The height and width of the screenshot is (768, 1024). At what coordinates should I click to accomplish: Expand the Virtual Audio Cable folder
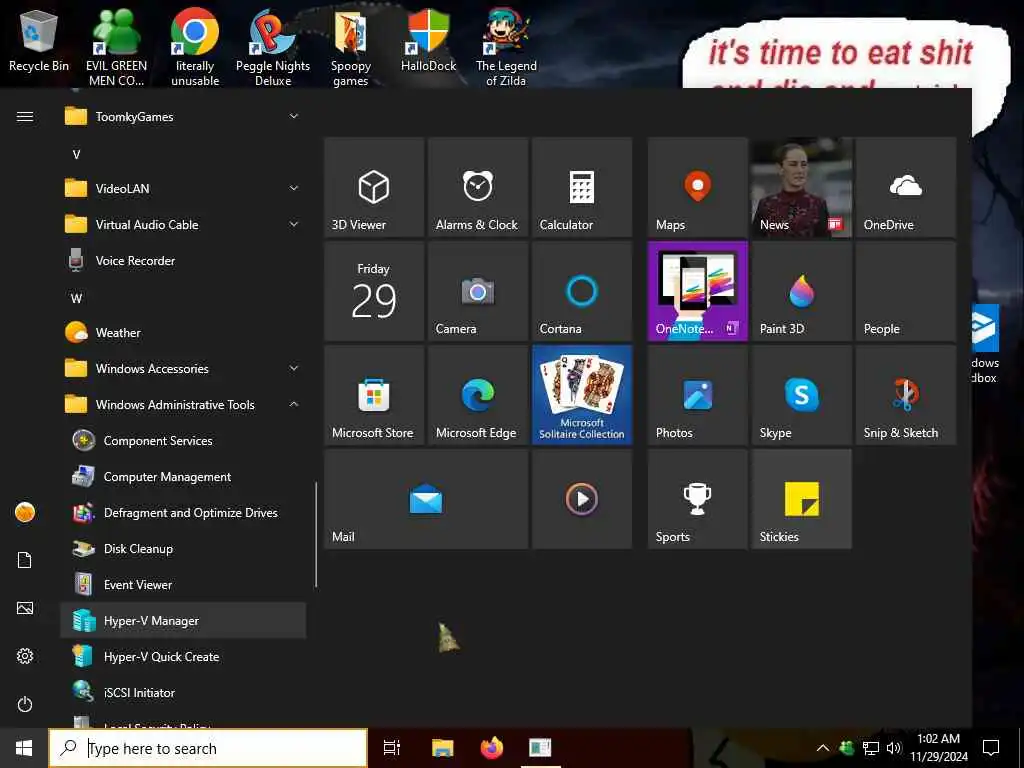click(x=183, y=225)
